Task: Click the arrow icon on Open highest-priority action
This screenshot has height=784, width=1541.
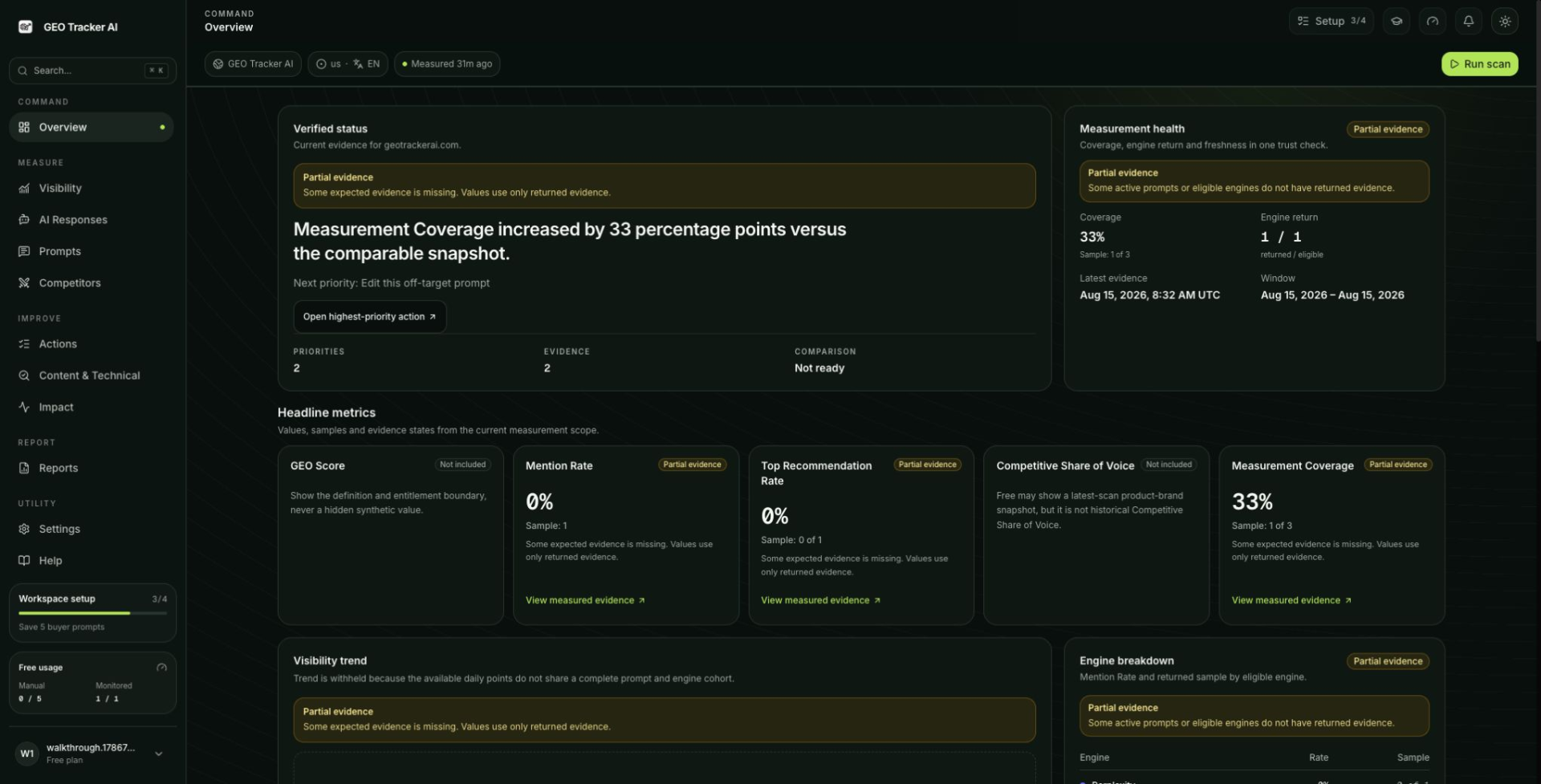Action: [433, 317]
